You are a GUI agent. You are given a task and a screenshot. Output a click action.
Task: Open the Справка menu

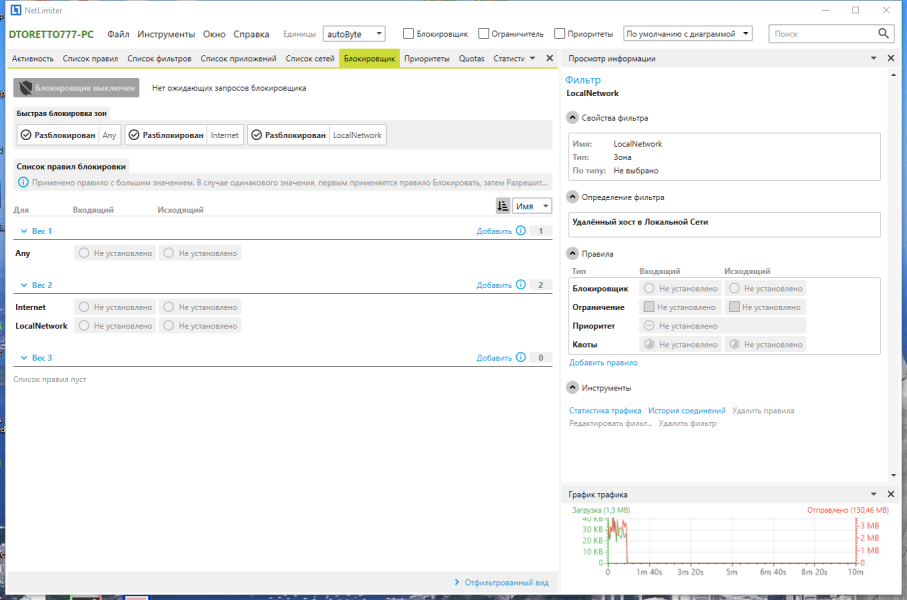(251, 34)
